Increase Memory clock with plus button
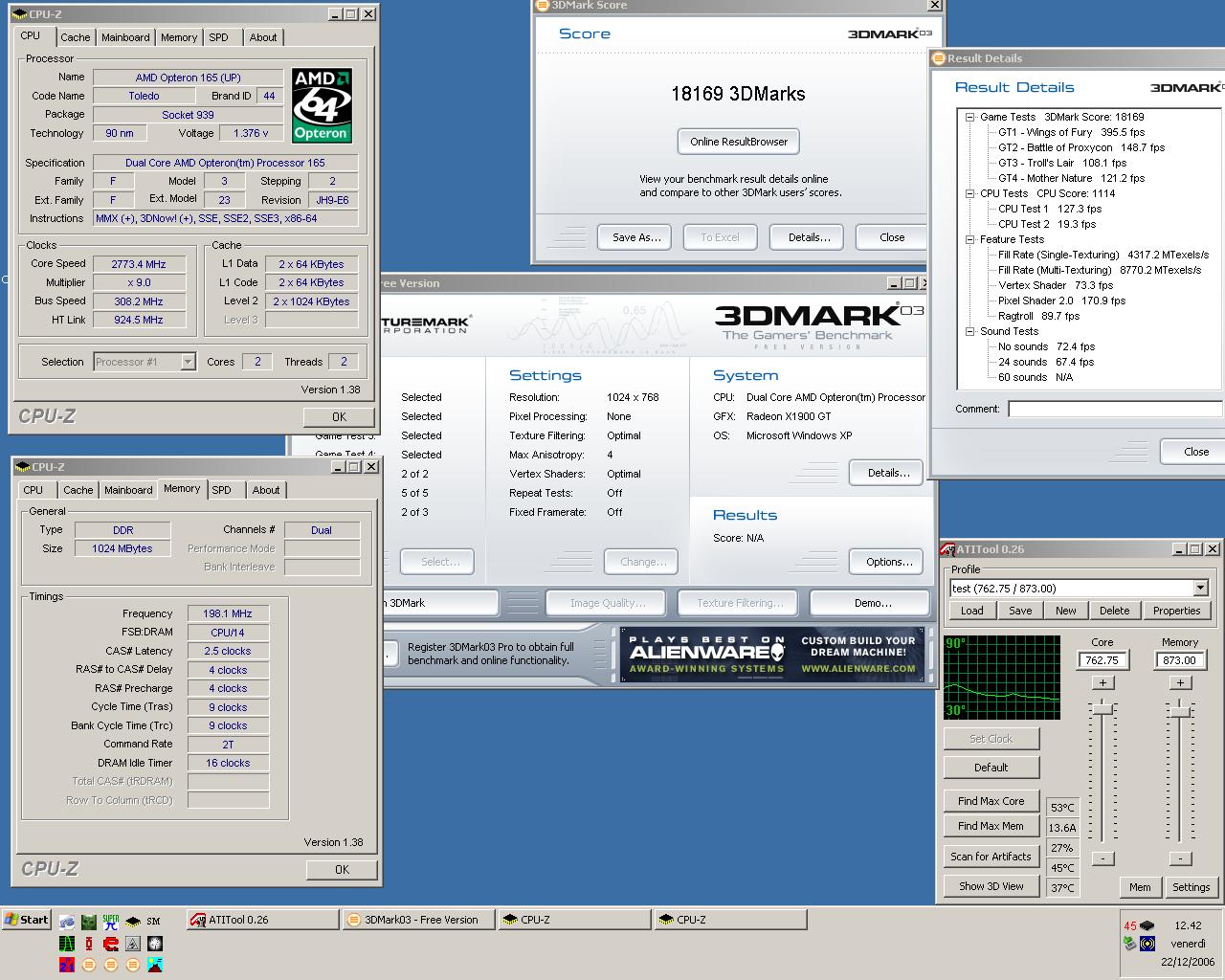The width and height of the screenshot is (1225, 980). pos(1180,682)
